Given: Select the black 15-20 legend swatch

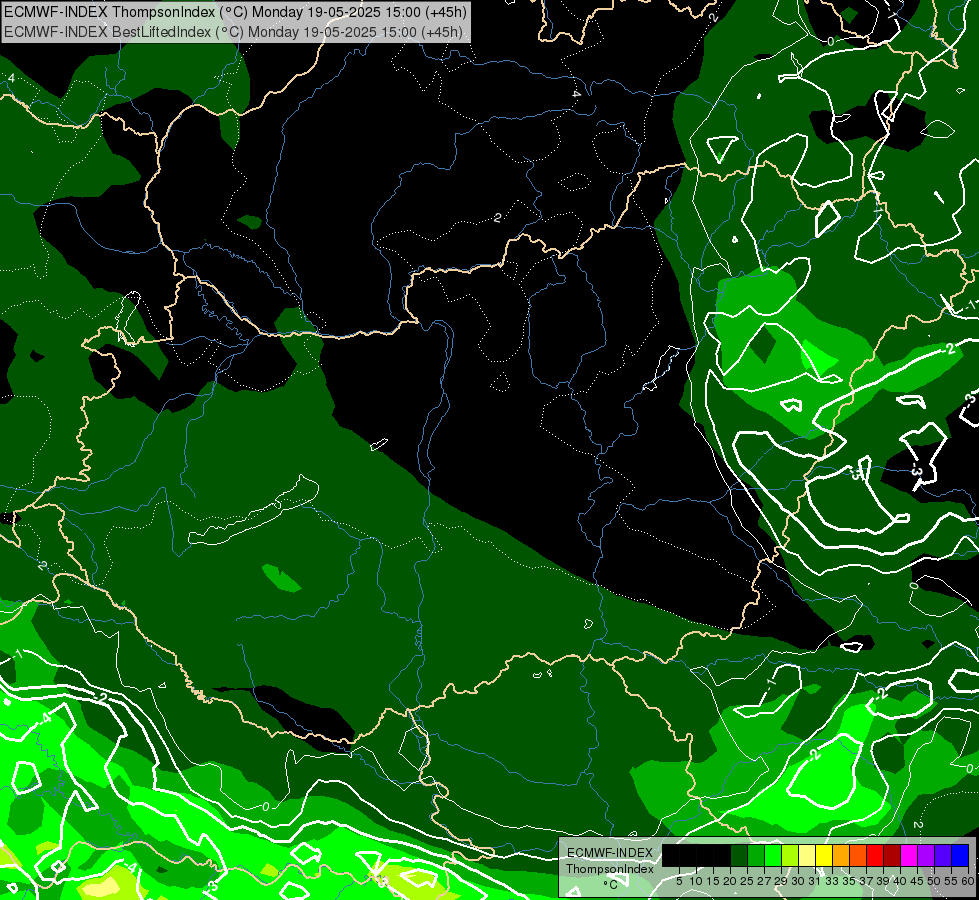Looking at the screenshot, I should [722, 855].
